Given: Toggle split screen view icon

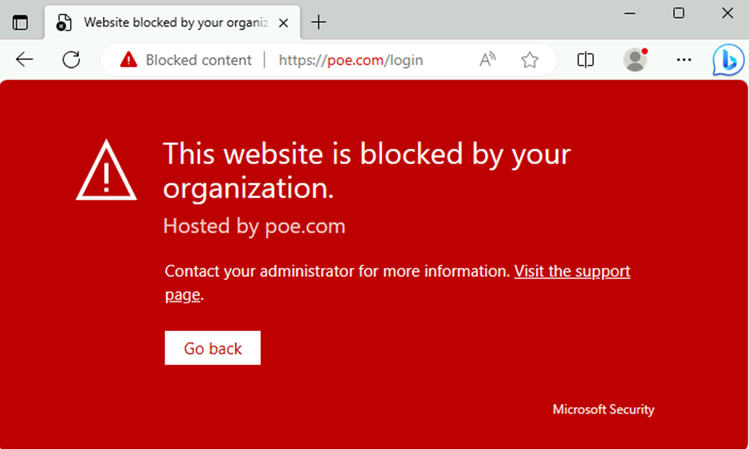Looking at the screenshot, I should pyautogui.click(x=586, y=60).
